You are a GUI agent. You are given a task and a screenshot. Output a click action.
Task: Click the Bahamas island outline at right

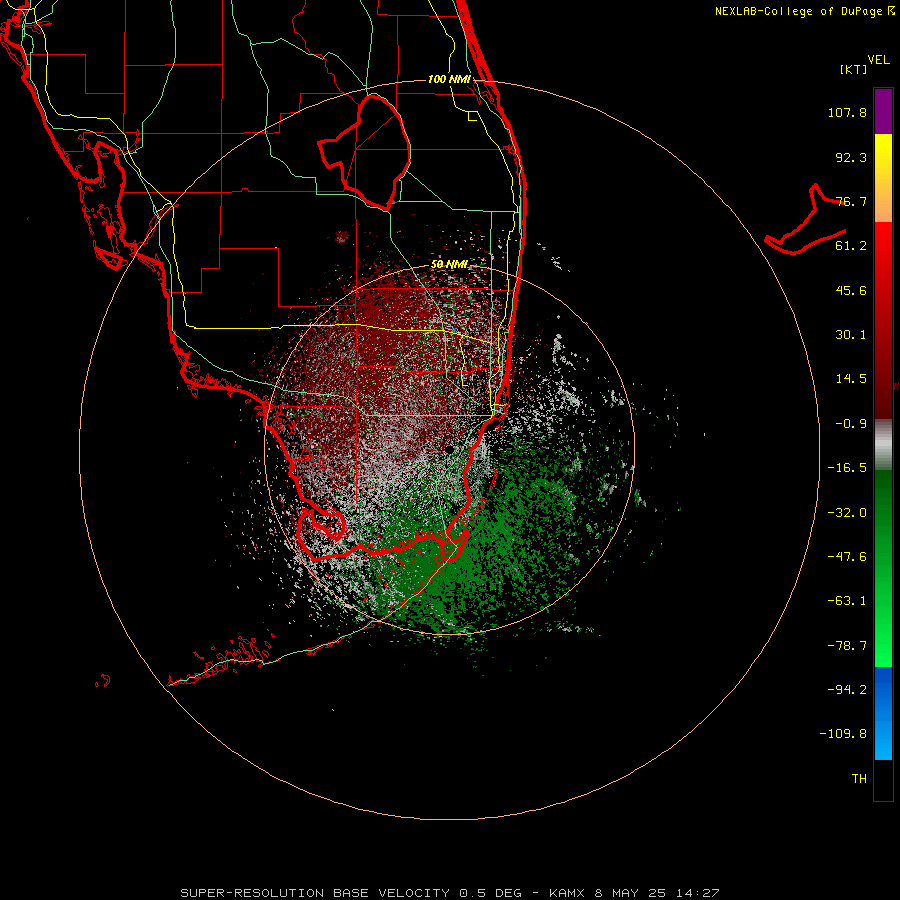click(806, 219)
